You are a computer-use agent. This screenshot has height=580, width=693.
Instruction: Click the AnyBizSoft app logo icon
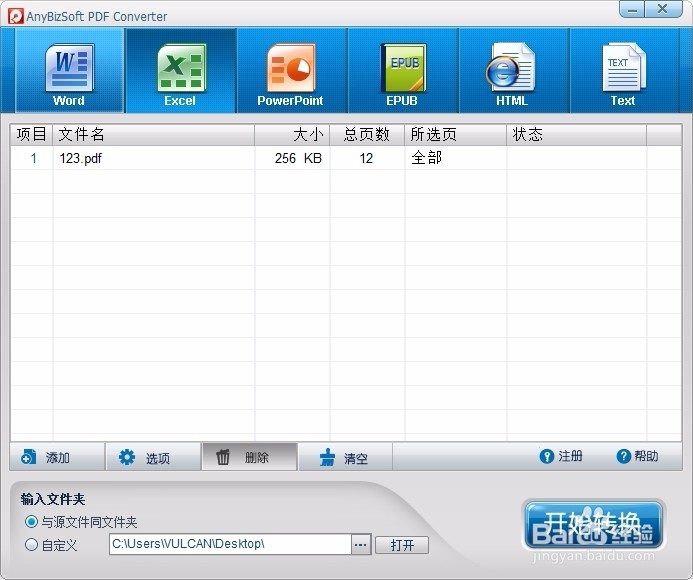pyautogui.click(x=15, y=16)
